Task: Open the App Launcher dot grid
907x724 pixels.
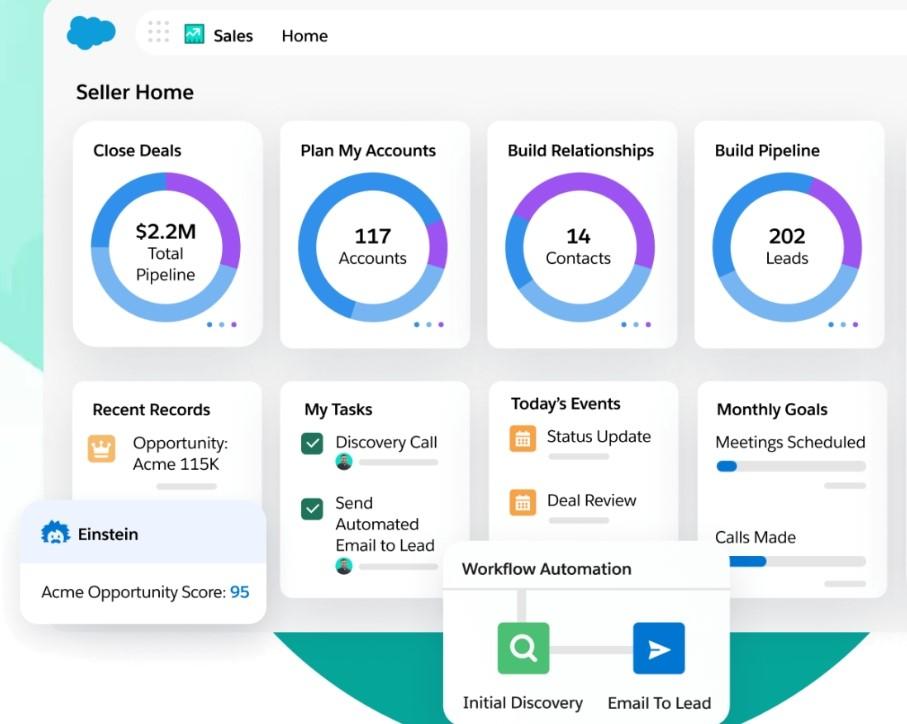Action: (158, 32)
